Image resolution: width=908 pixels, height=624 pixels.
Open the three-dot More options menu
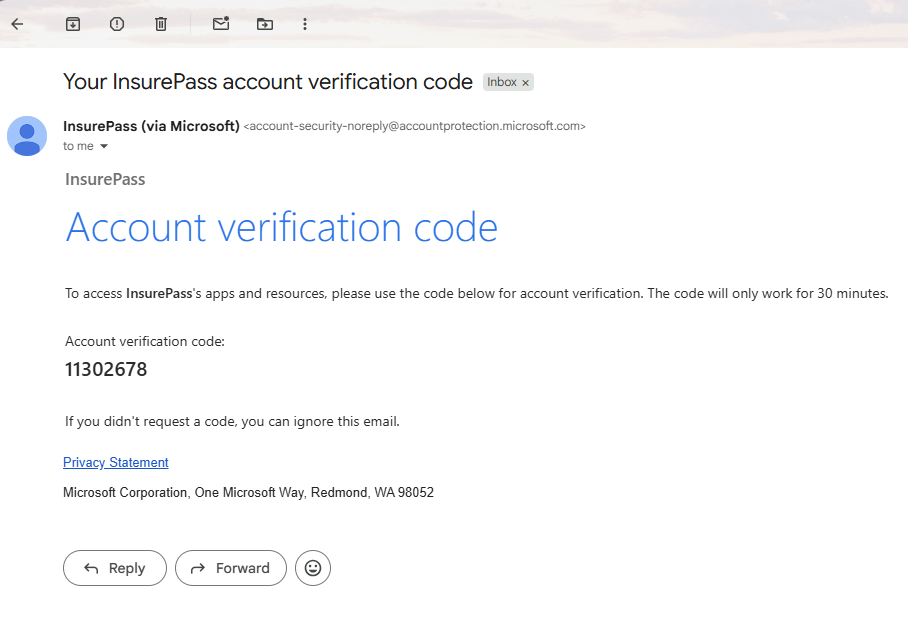click(x=305, y=24)
